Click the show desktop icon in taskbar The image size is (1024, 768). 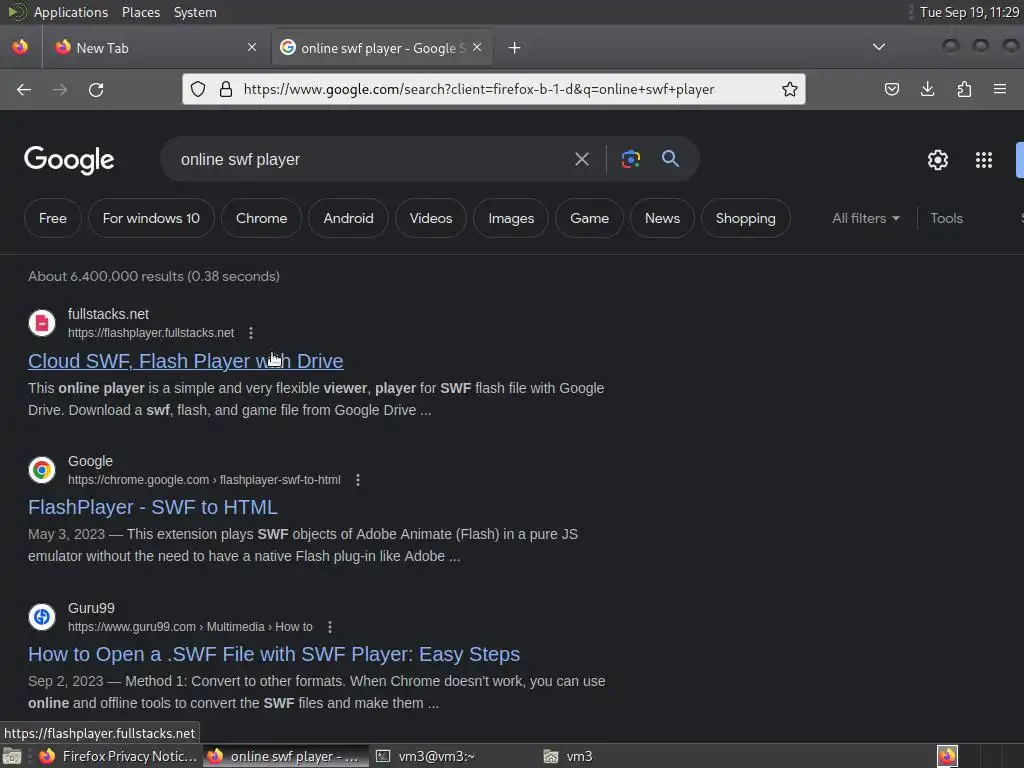pos(12,756)
